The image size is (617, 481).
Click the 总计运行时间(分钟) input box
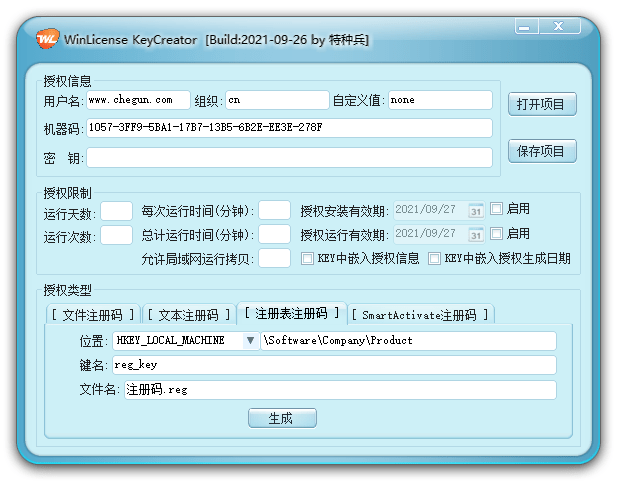(275, 234)
